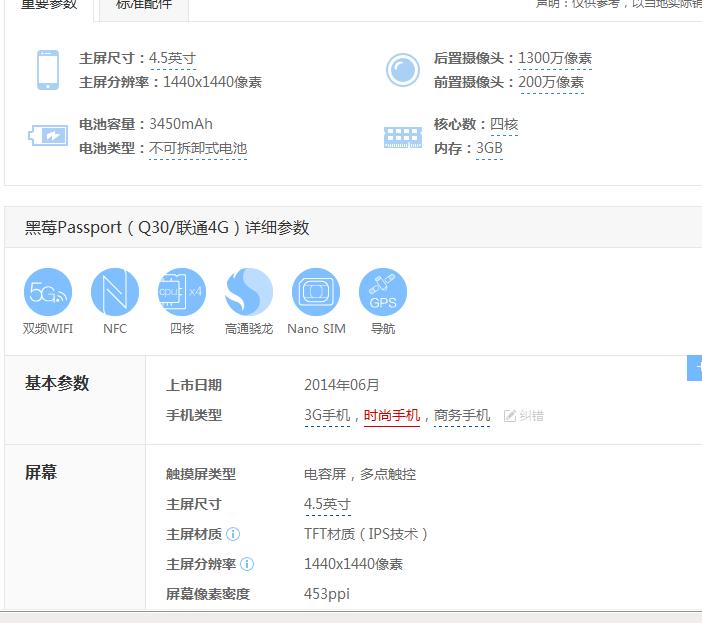The image size is (702, 623).
Task: Click the 高通骁龙 Snapdragon icon
Action: 249,292
